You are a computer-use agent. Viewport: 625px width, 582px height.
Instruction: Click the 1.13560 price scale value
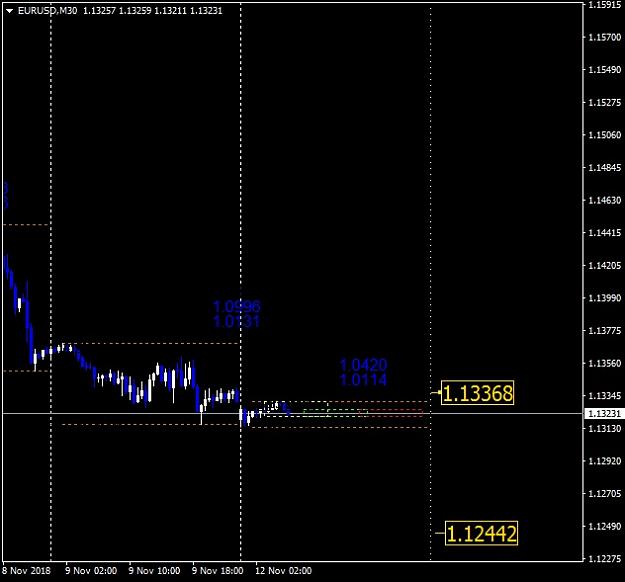click(x=605, y=363)
